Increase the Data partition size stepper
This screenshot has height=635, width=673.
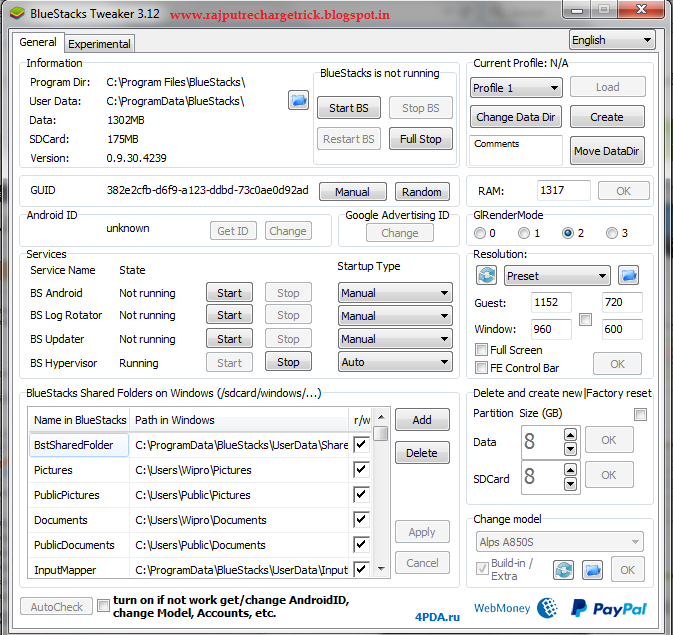tap(570, 435)
